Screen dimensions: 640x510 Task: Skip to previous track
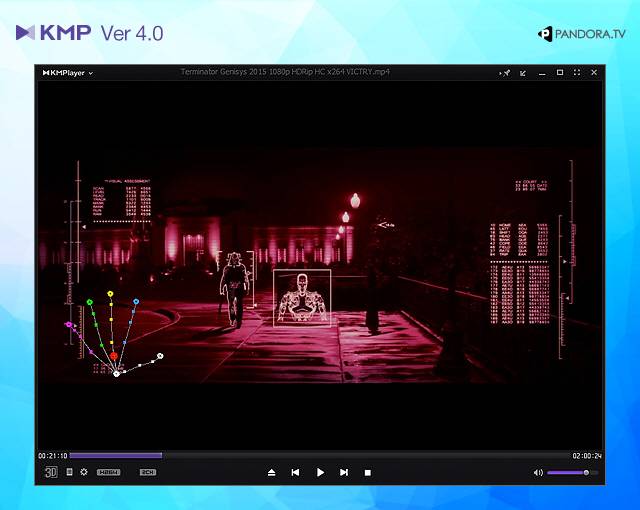coord(296,472)
